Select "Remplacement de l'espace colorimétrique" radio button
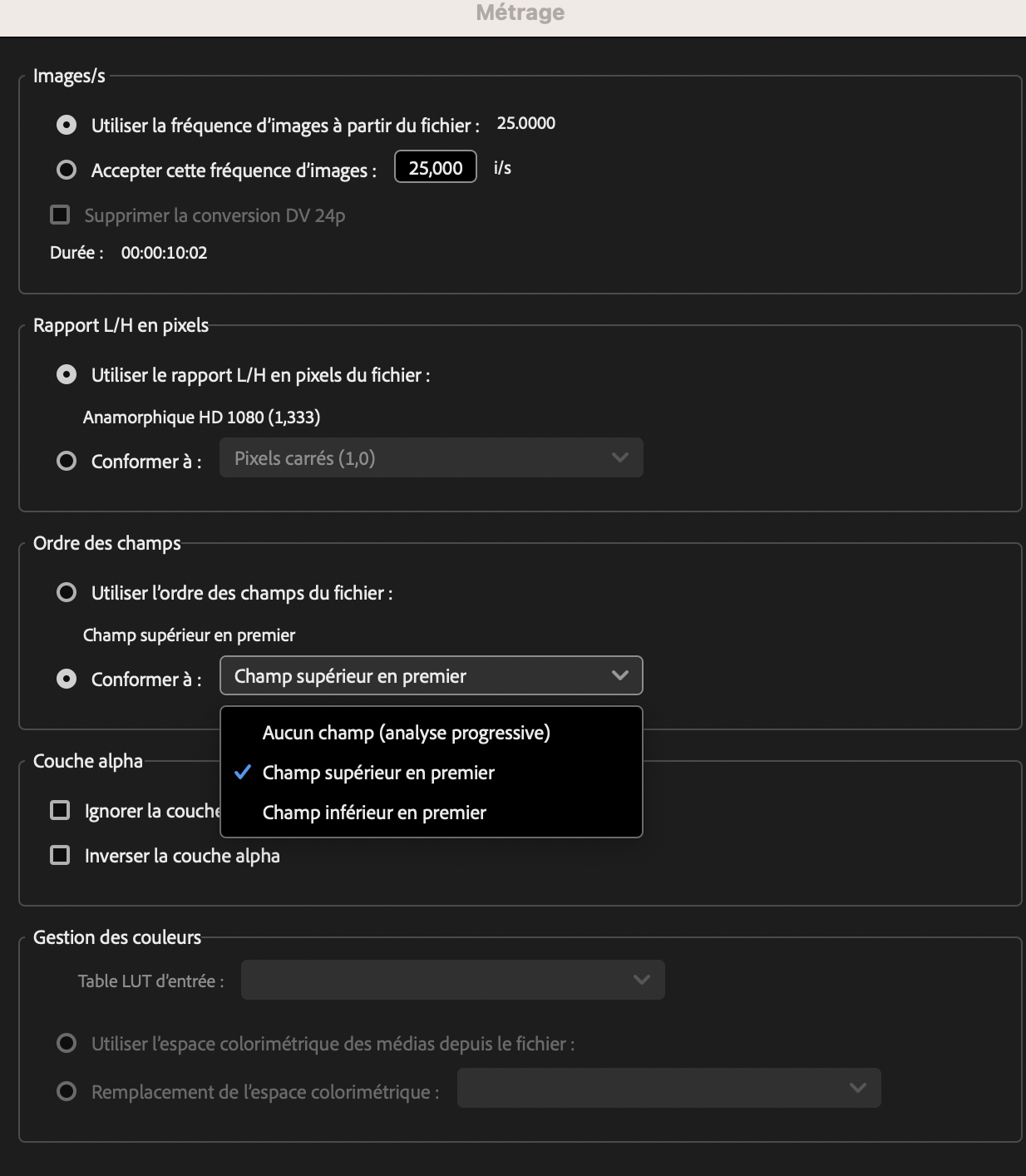The height and width of the screenshot is (1176, 1026). pos(67,1092)
